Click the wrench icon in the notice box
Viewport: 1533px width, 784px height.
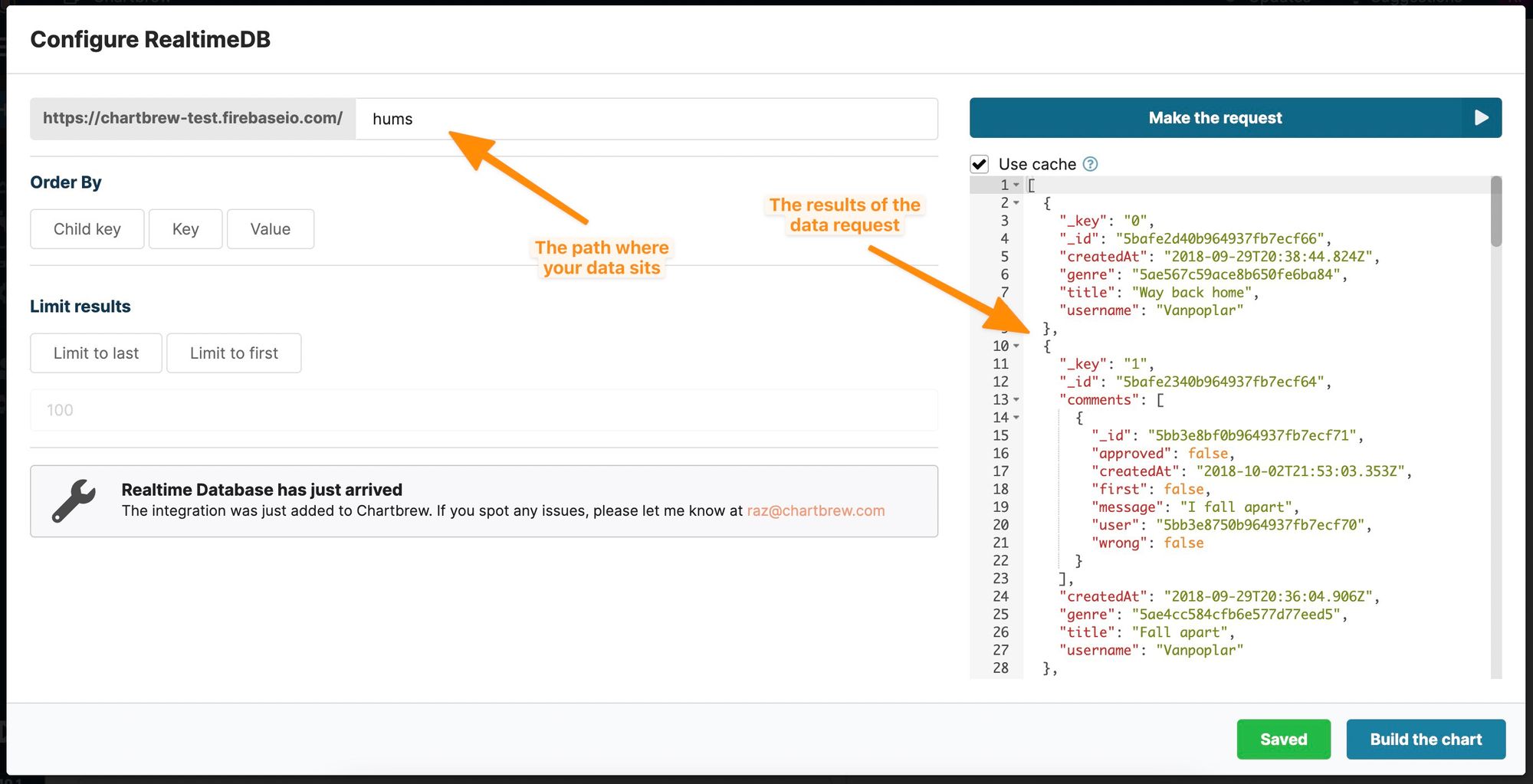[74, 501]
